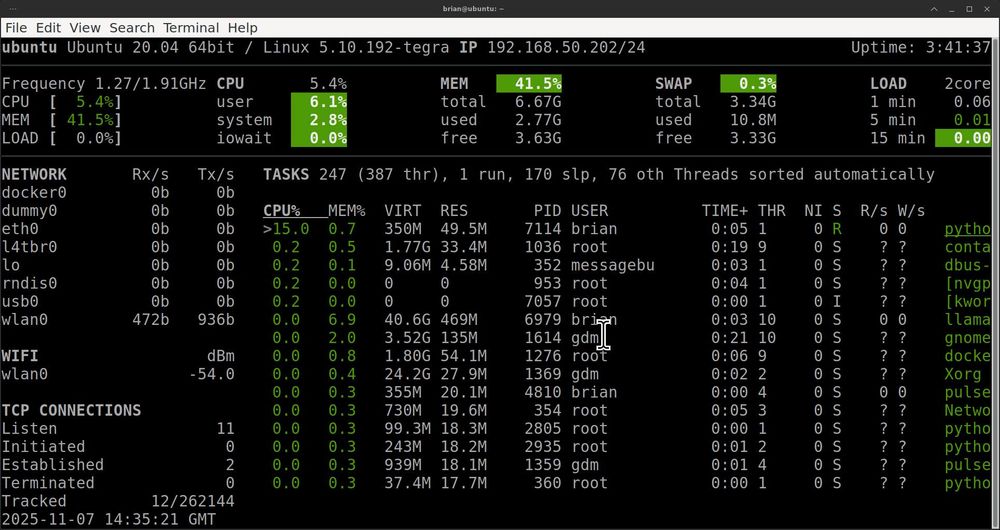
Task: Click the usb0 network interface
Action: 20,302
